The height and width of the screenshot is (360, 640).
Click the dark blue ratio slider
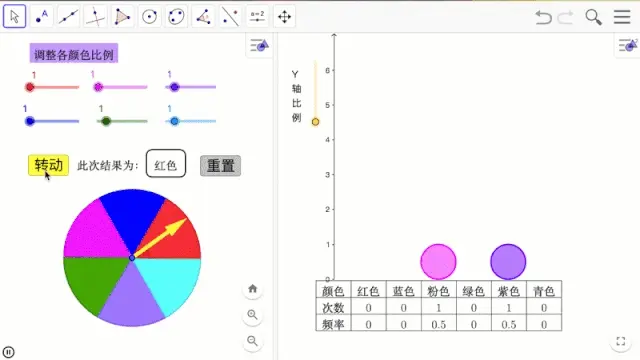click(x=52, y=121)
